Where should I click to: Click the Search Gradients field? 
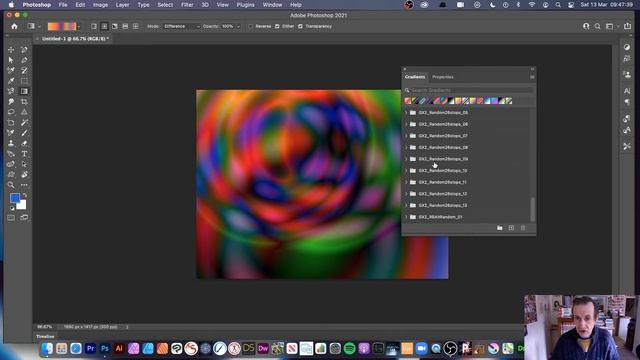pyautogui.click(x=469, y=90)
